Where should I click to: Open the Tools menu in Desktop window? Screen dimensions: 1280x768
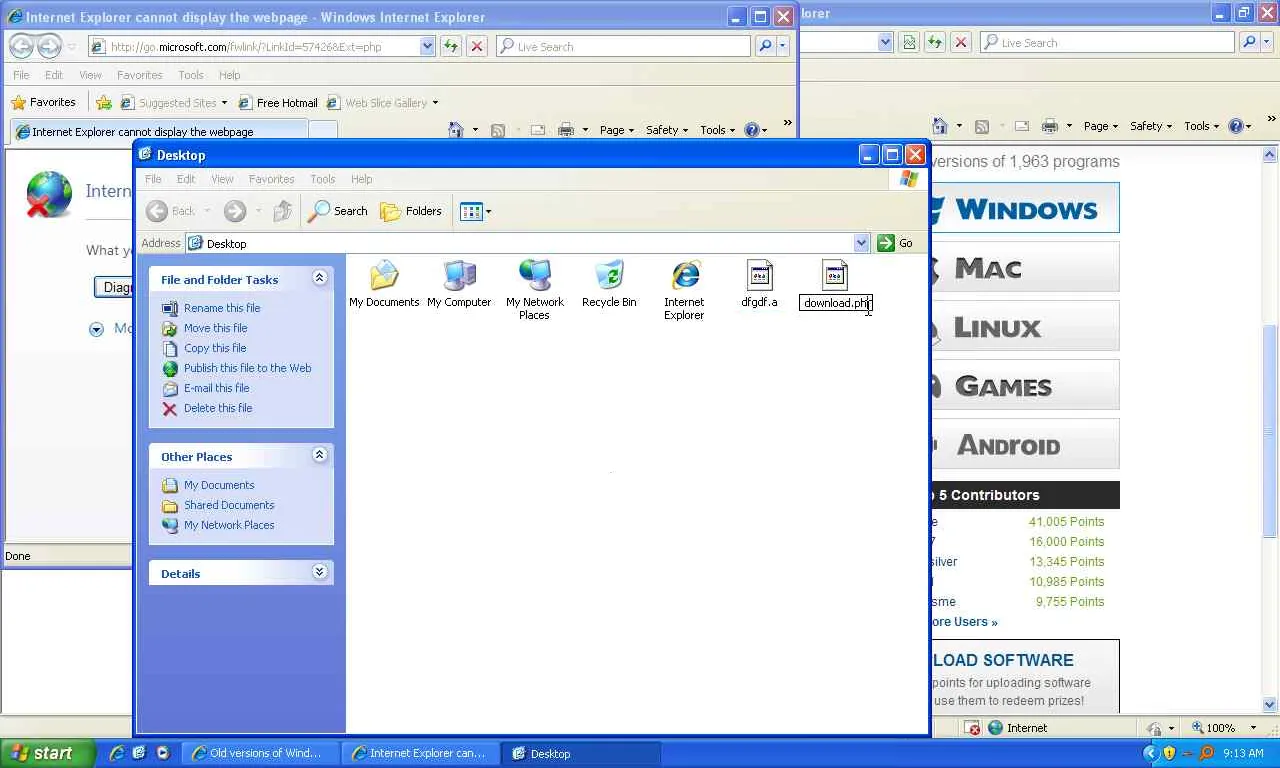(322, 179)
